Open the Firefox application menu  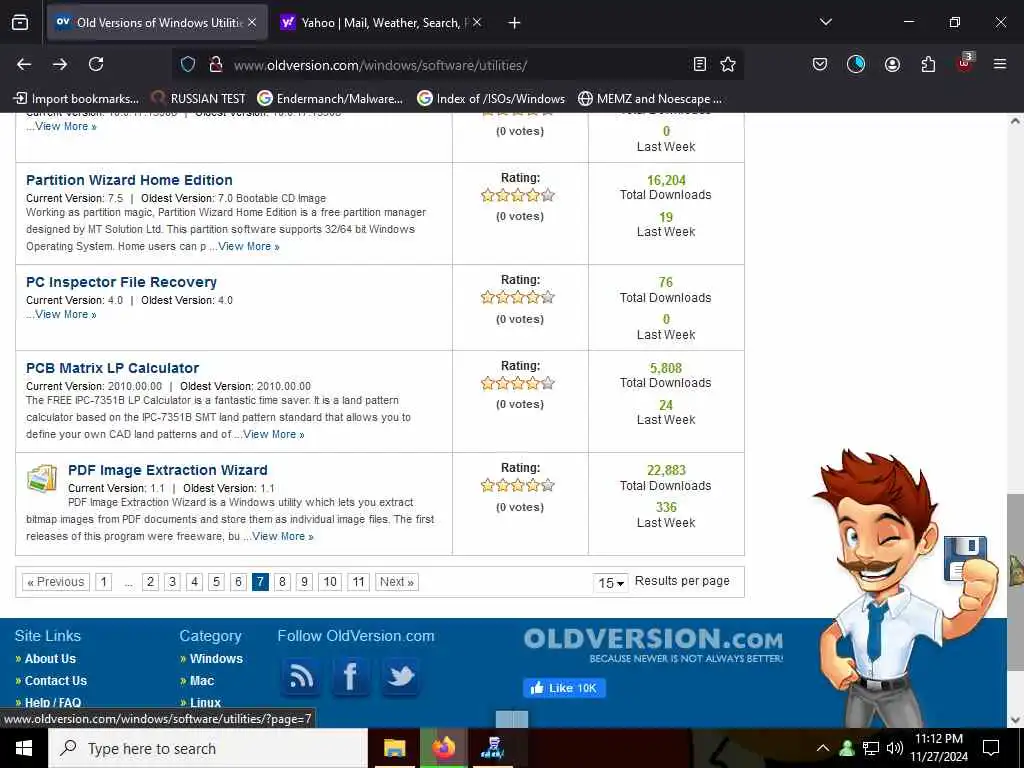coord(1000,64)
